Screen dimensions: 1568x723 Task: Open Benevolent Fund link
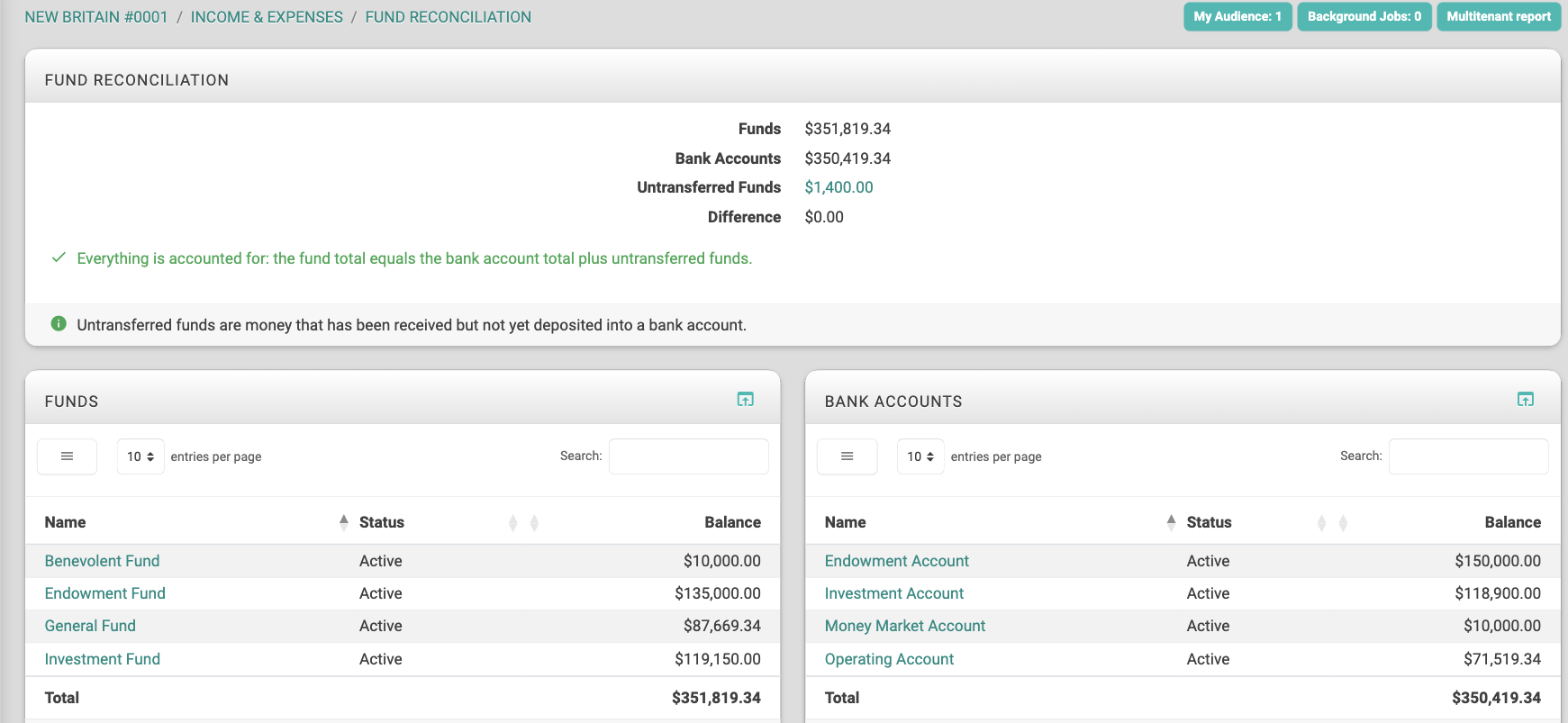click(x=102, y=561)
